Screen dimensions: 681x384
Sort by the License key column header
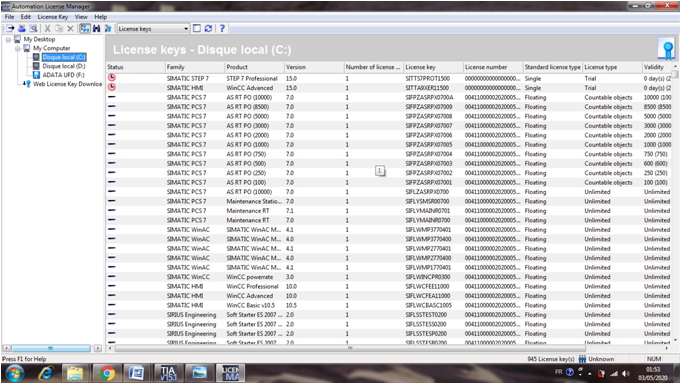(x=433, y=67)
